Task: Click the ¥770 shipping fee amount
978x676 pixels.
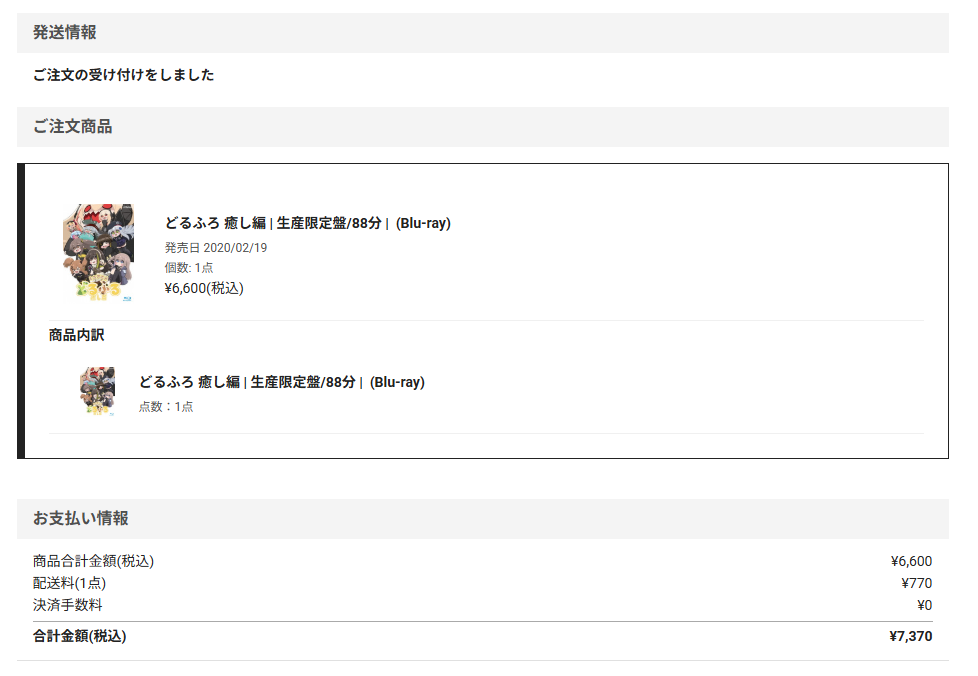Action: pos(916,583)
